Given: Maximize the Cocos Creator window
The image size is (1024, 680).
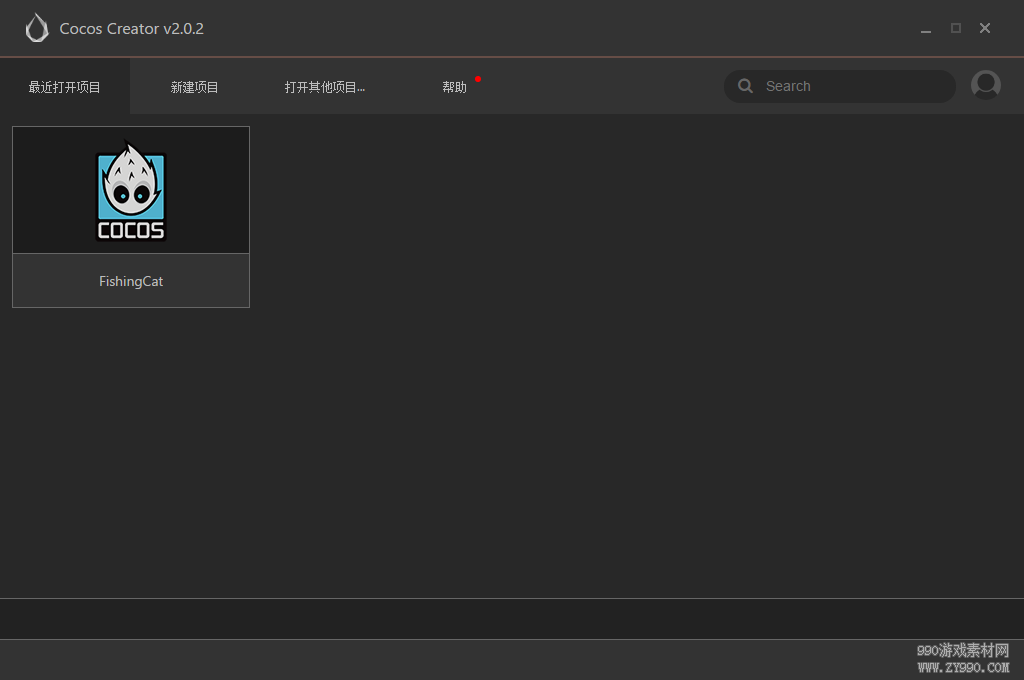Looking at the screenshot, I should pyautogui.click(x=956, y=28).
